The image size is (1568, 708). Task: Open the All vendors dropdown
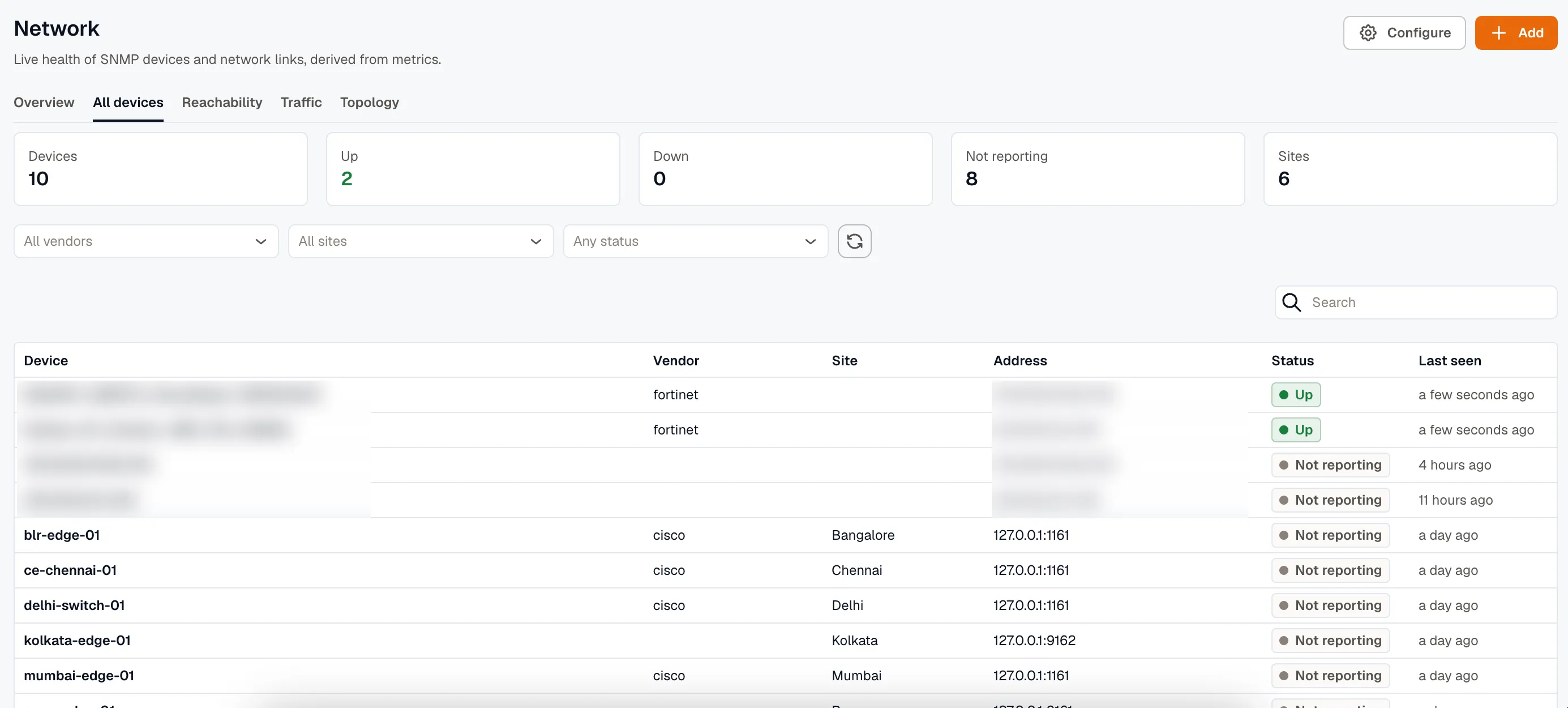[146, 241]
